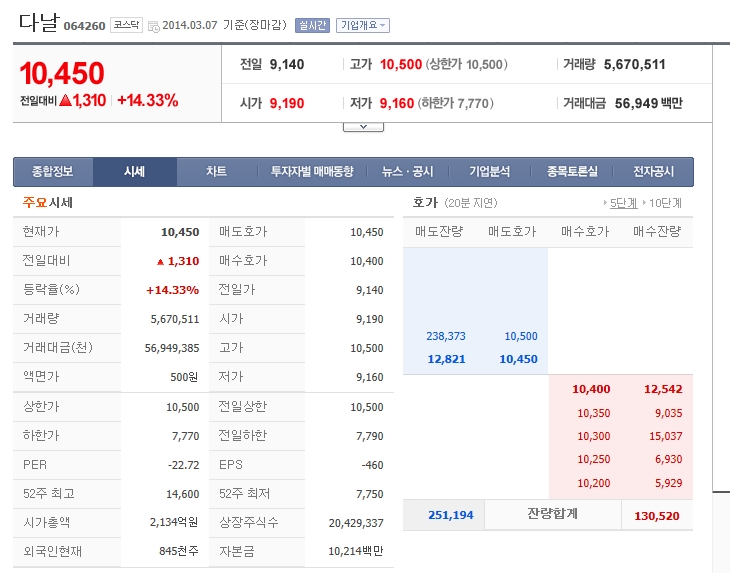Click bid price 10,400 in order book
Screen dimensions: 730x573
click(x=591, y=389)
